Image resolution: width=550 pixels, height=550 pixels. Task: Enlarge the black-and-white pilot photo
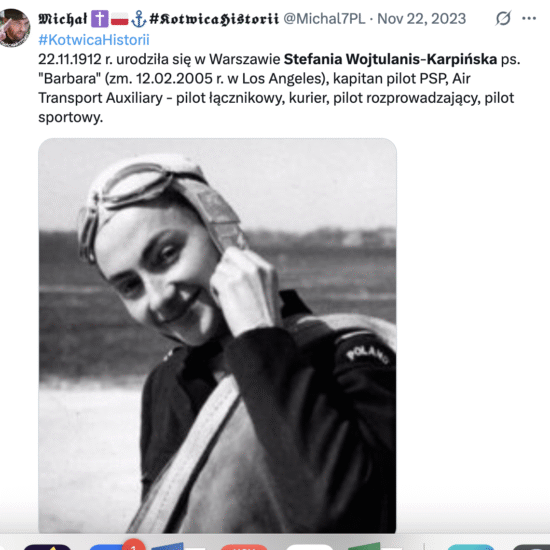click(217, 335)
